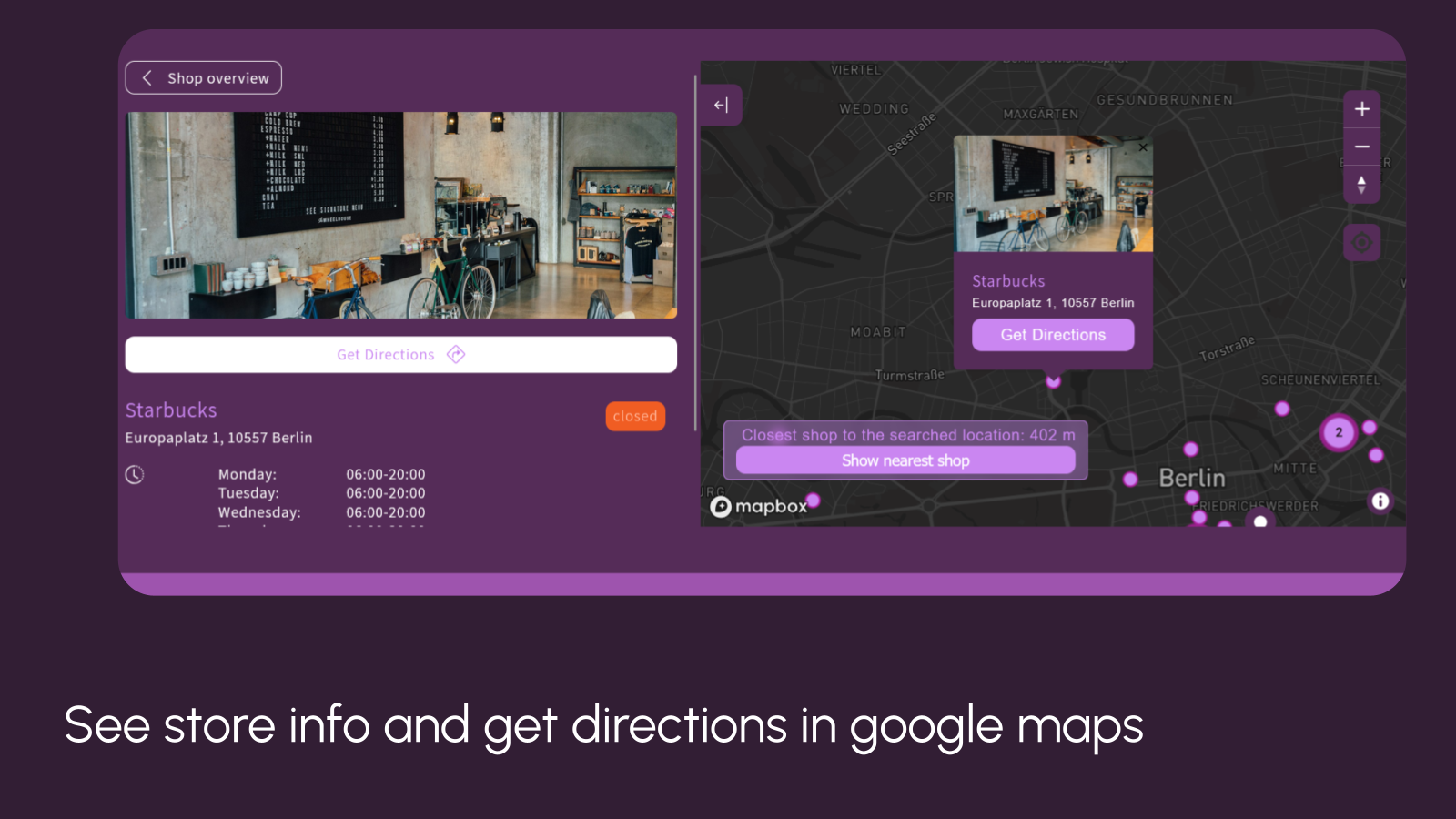This screenshot has width=1456, height=819.
Task: Click the directions arrow icon beside Get Directions
Action: [456, 355]
